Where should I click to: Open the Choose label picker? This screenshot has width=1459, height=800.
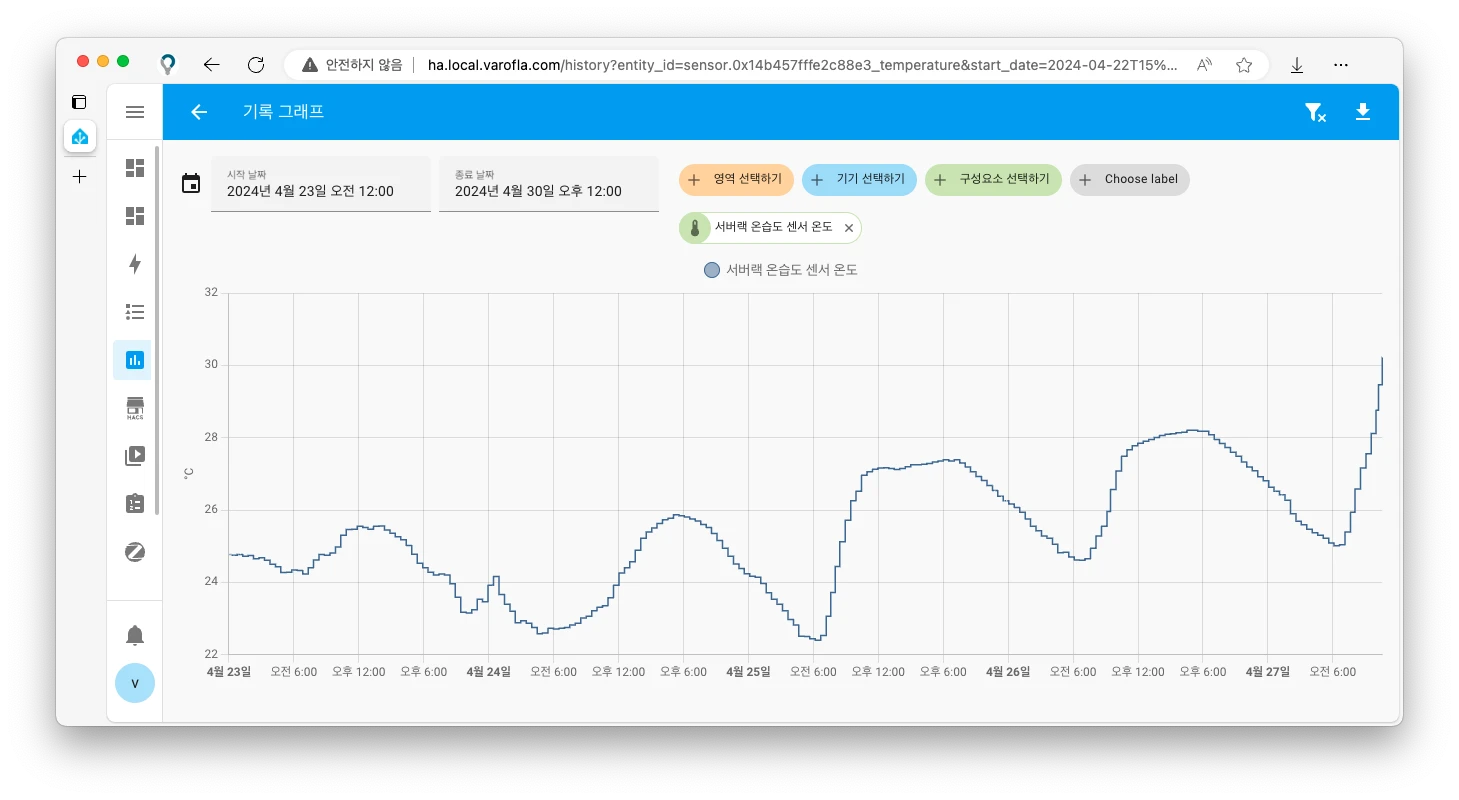pos(1129,180)
